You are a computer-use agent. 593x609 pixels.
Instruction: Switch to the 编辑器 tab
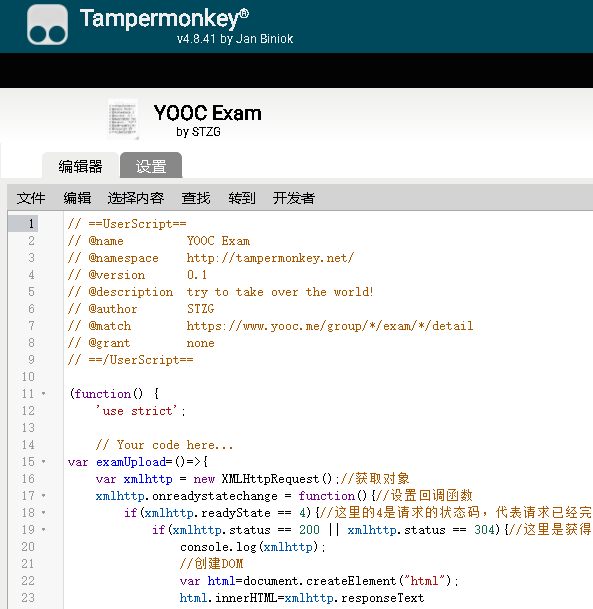click(80, 166)
